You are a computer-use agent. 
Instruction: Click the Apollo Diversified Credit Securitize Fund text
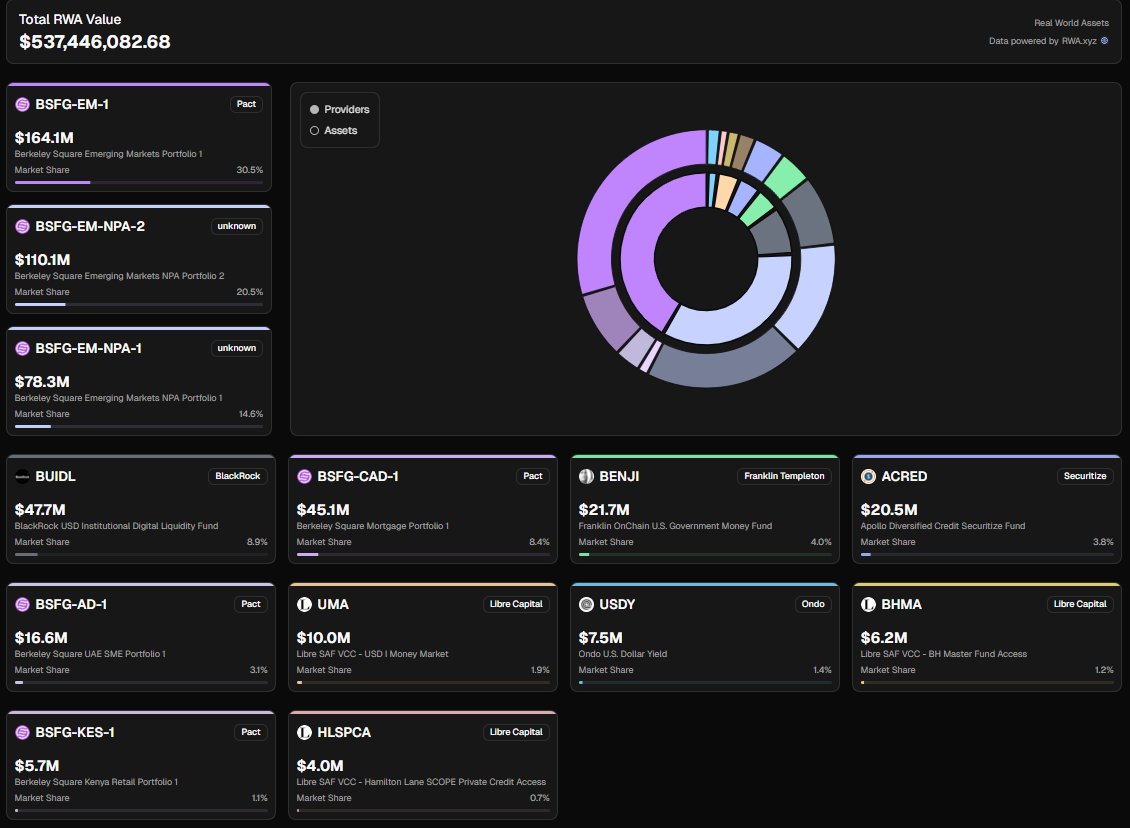pyautogui.click(x=943, y=526)
